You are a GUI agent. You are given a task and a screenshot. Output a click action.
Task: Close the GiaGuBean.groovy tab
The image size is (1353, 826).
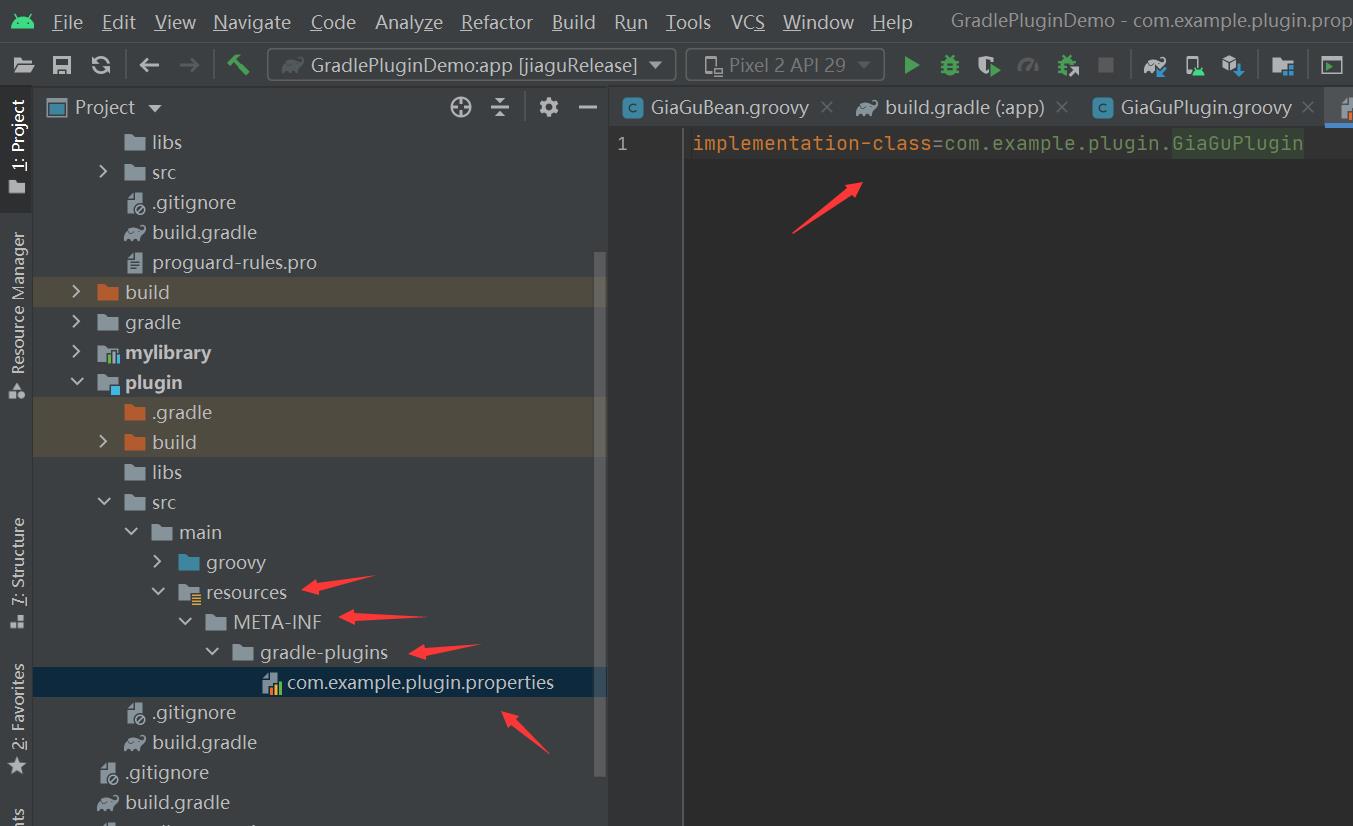[x=827, y=107]
